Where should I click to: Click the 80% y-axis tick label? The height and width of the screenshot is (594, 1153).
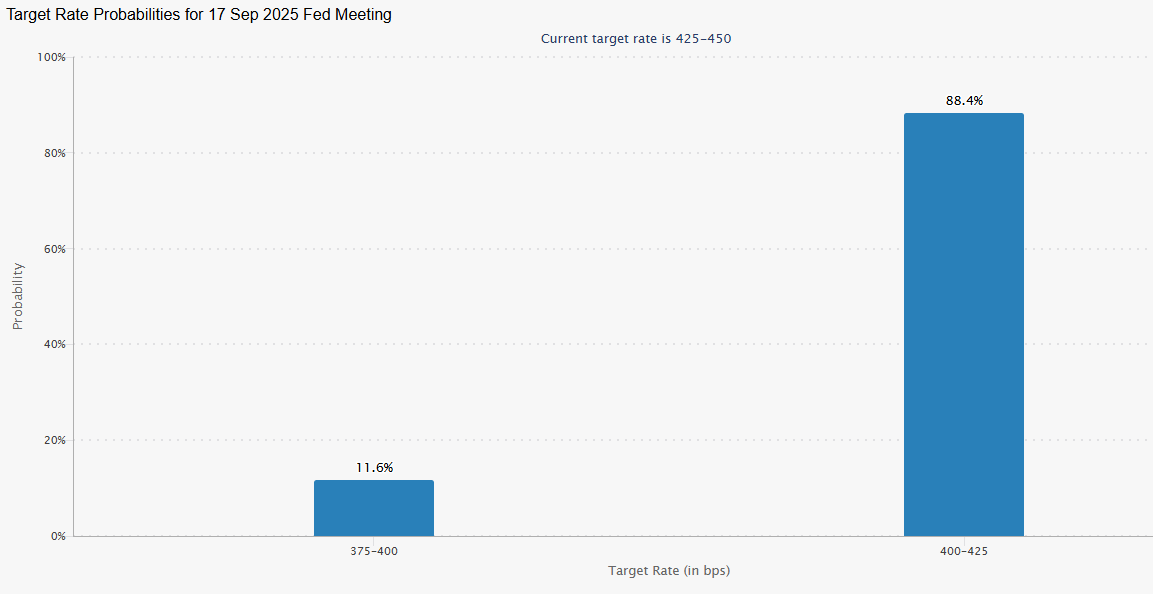[x=53, y=153]
